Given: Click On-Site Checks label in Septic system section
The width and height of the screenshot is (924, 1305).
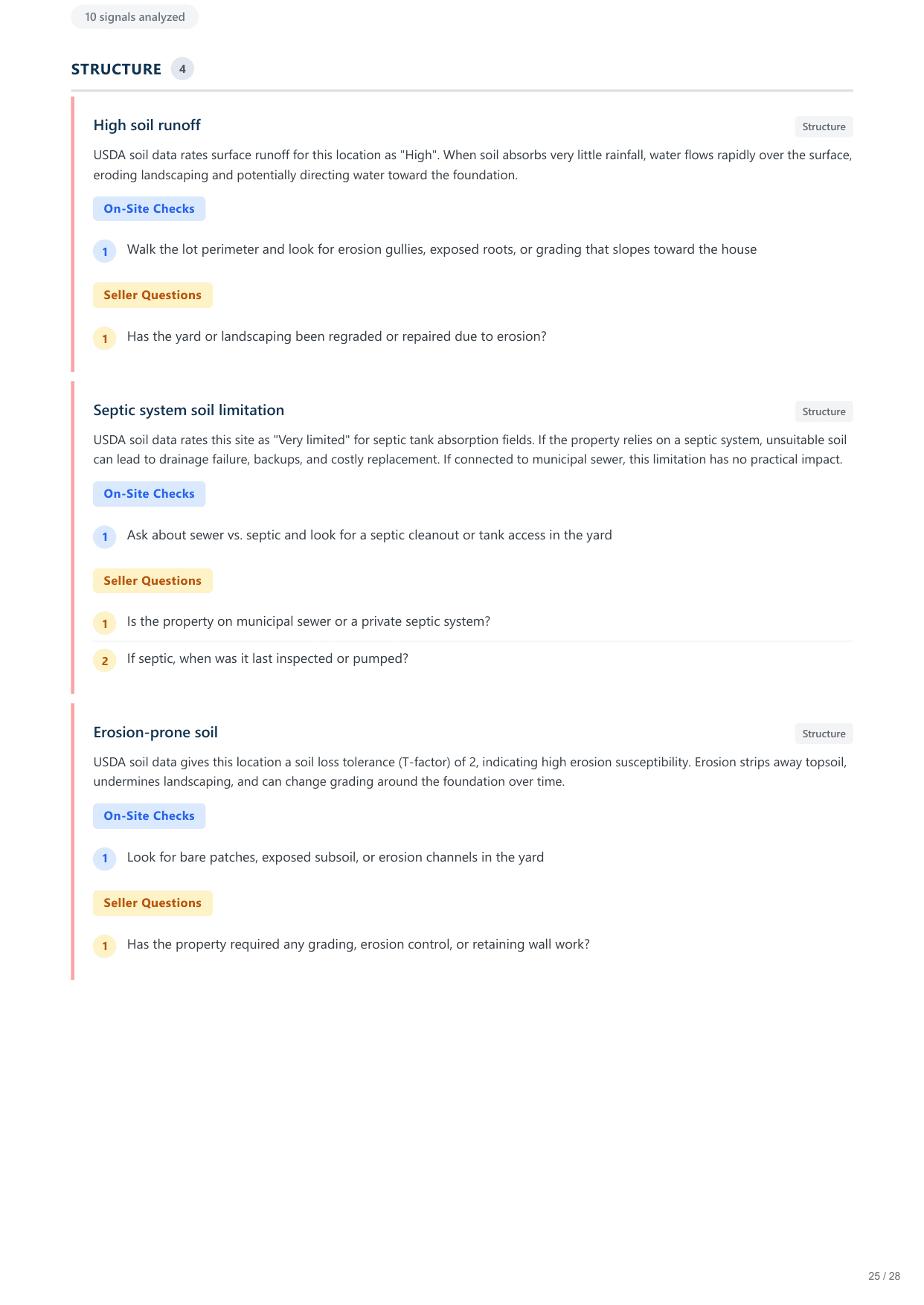Looking at the screenshot, I should tap(149, 494).
